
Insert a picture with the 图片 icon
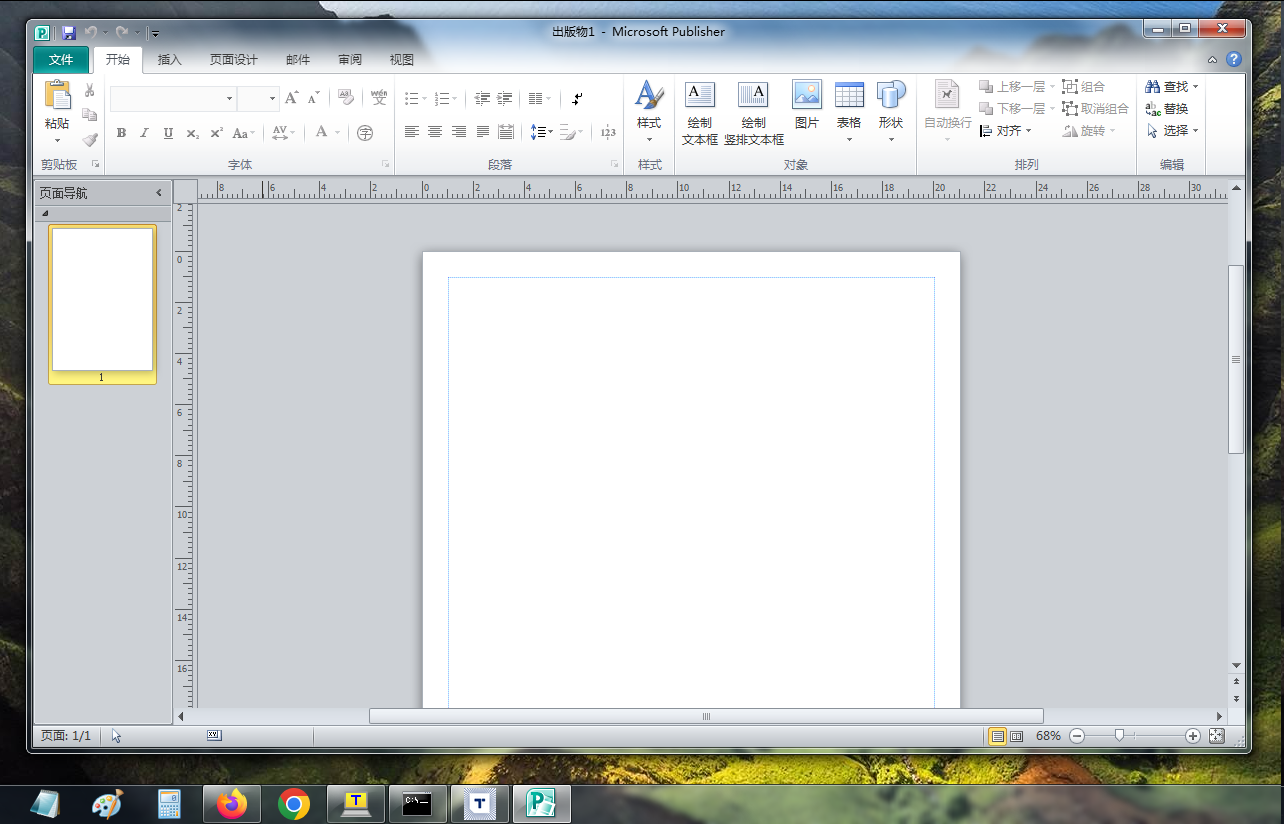coord(806,96)
